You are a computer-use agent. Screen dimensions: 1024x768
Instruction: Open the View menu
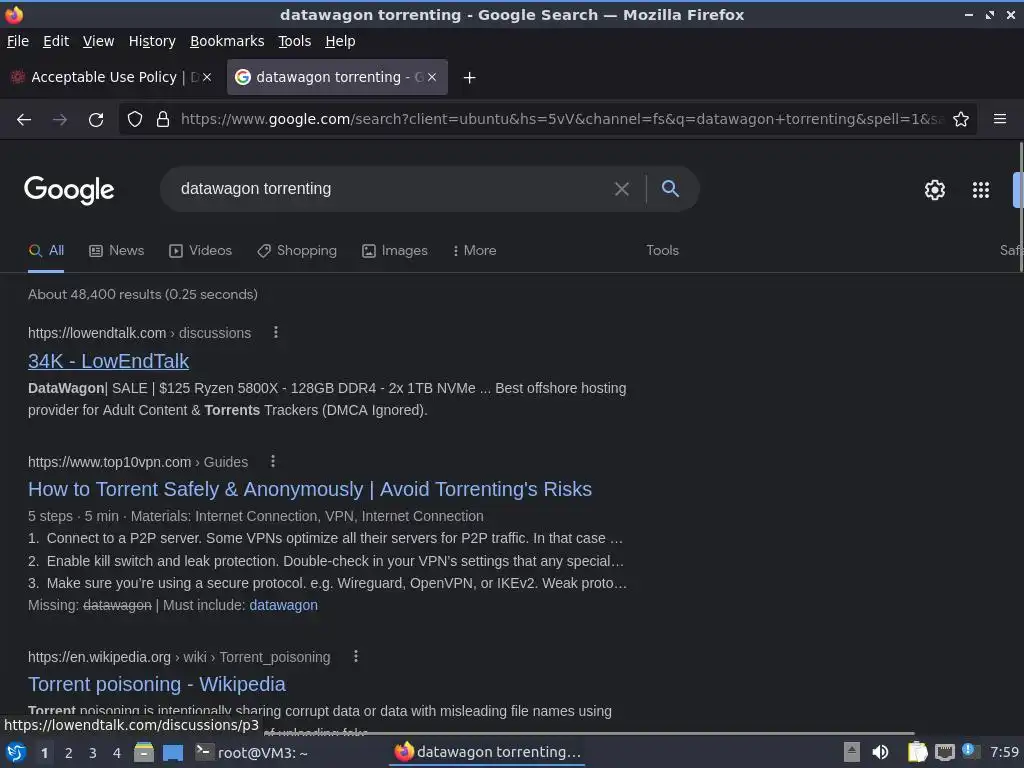pos(98,41)
